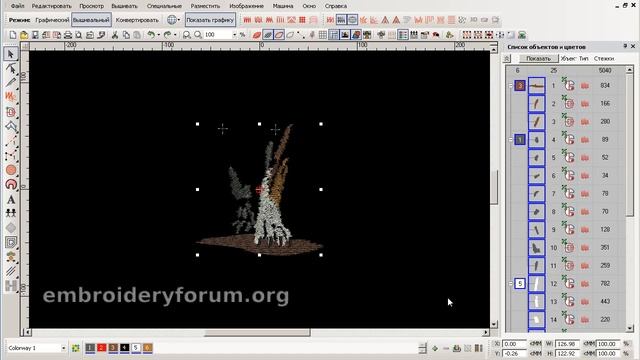640x360 pixels.
Task: Click the Undo arrow icon
Action: pyautogui.click(x=151, y=35)
